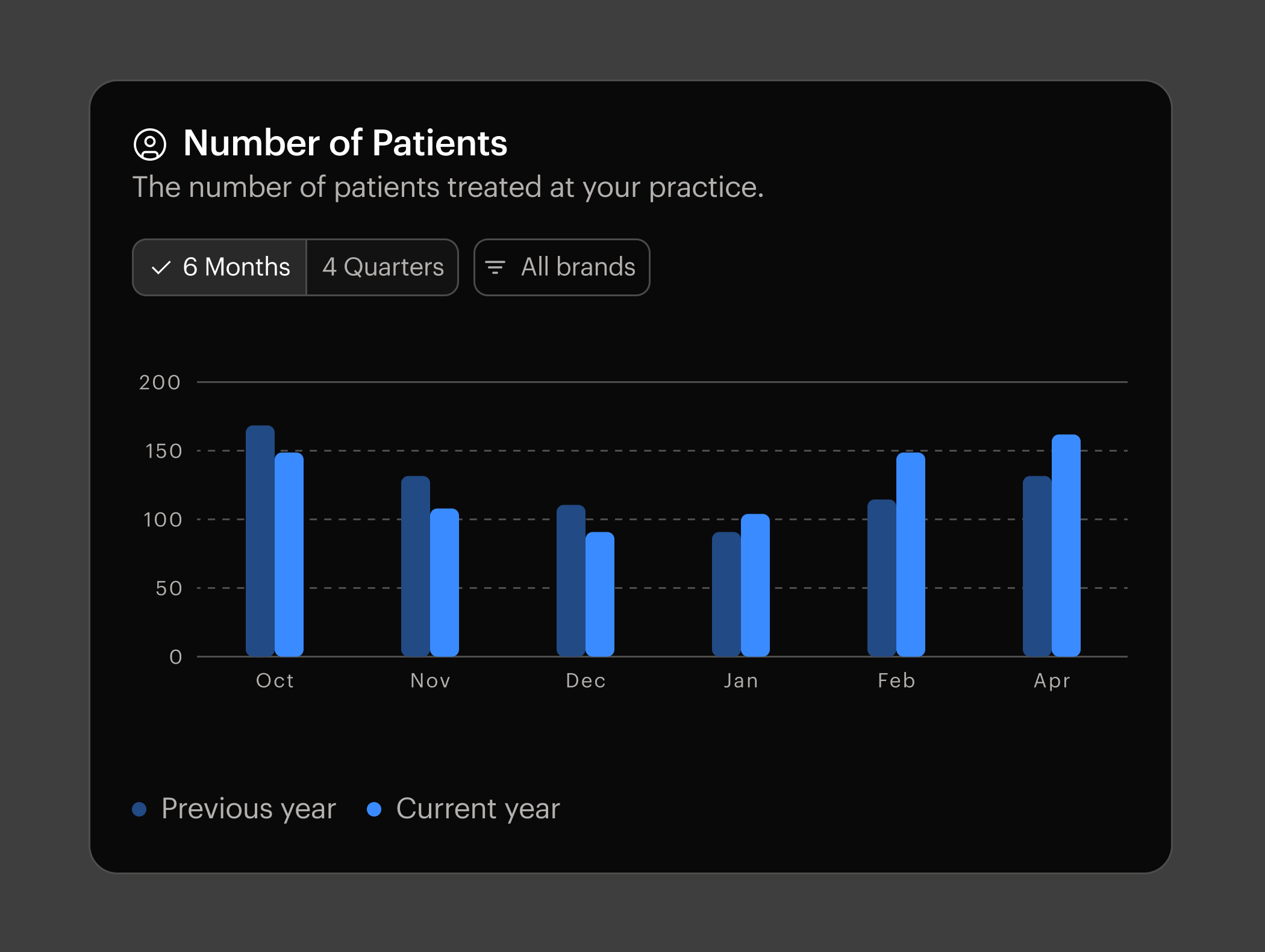
Task: Click the user profile icon beside the title
Action: click(150, 144)
